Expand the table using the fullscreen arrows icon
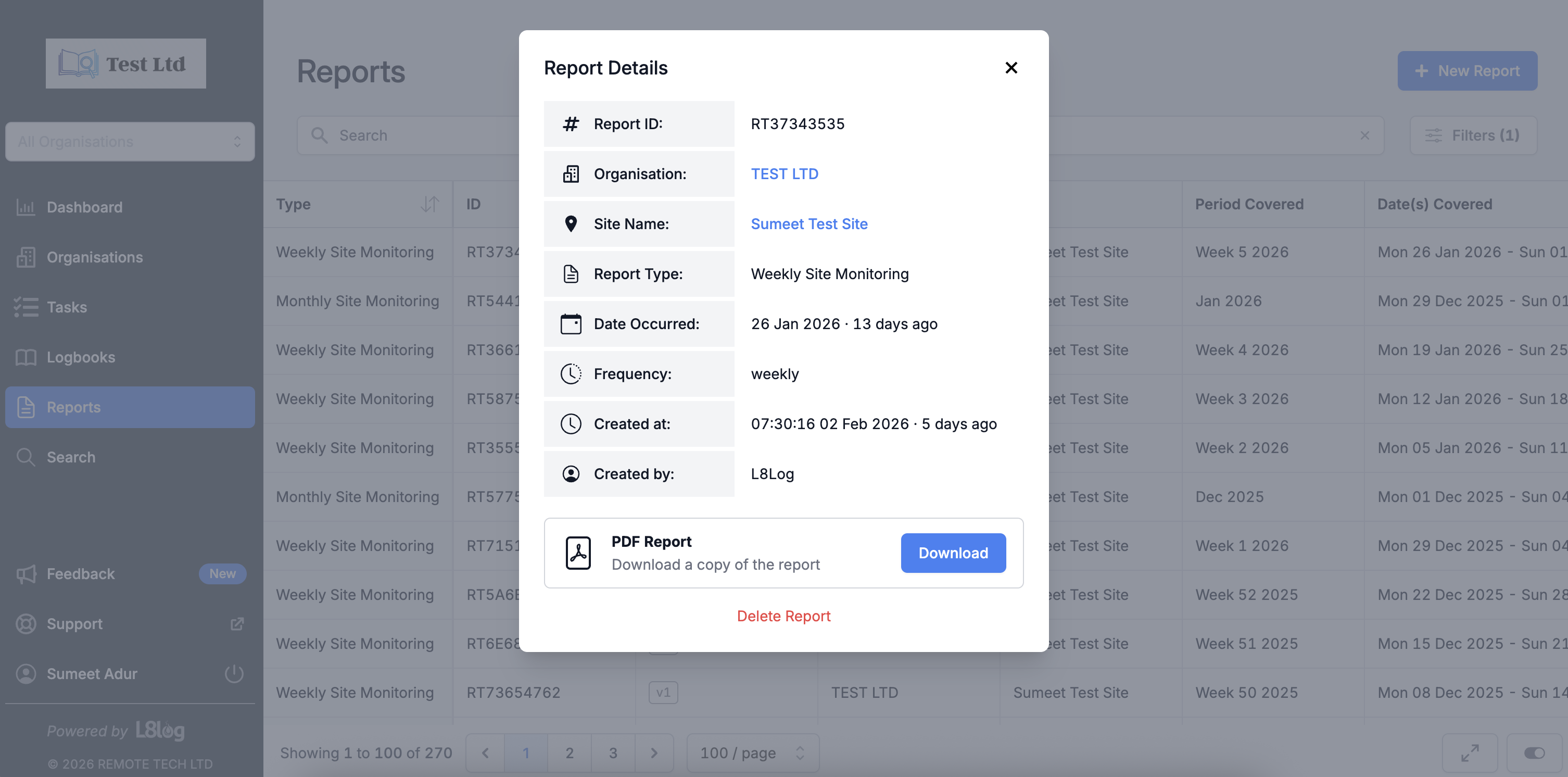Screen dimensions: 1568x777 point(1470,753)
